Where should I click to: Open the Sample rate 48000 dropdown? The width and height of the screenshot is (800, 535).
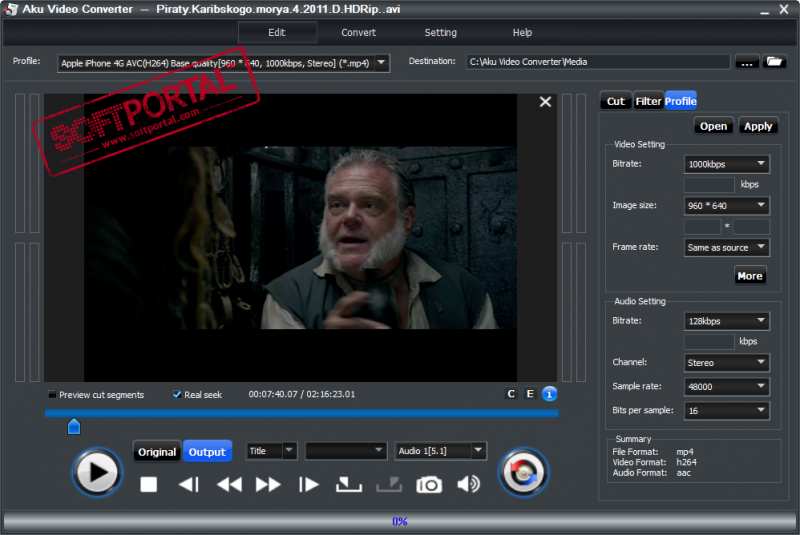coord(726,387)
